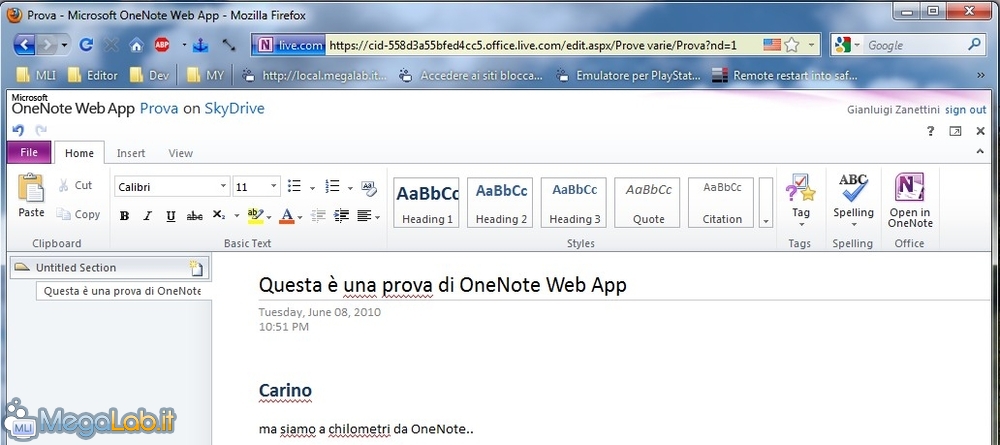The width and height of the screenshot is (1000, 445).
Task: Toggle underline formatting
Action: point(170,216)
